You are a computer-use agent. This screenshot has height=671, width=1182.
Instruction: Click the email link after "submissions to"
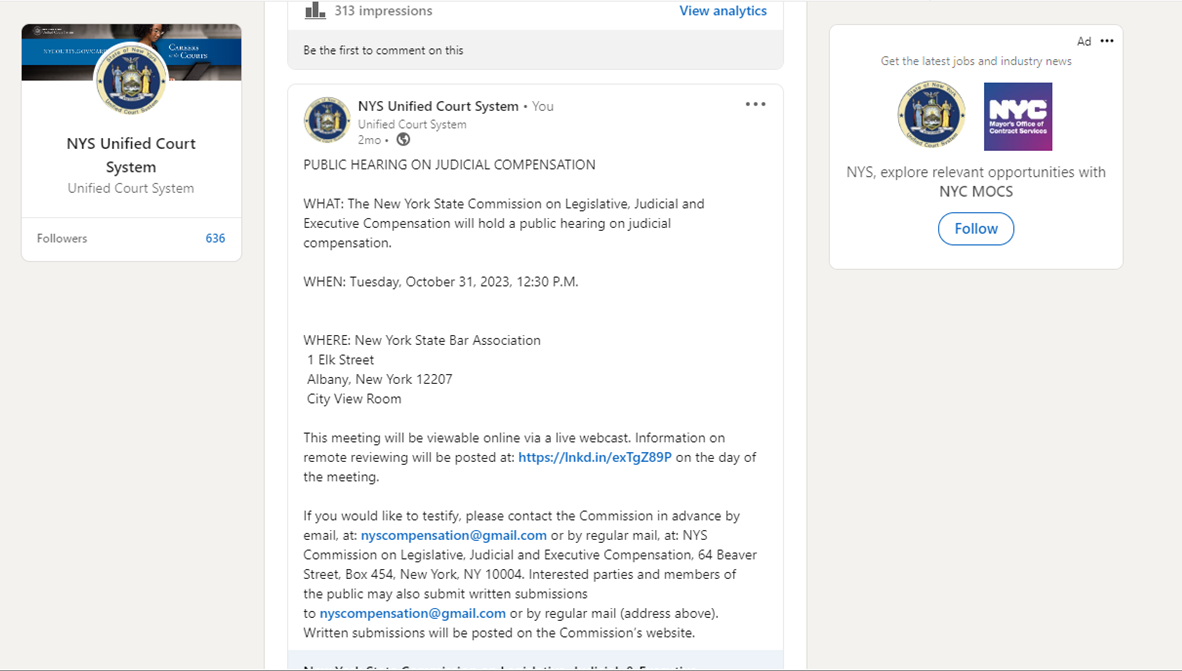(412, 613)
